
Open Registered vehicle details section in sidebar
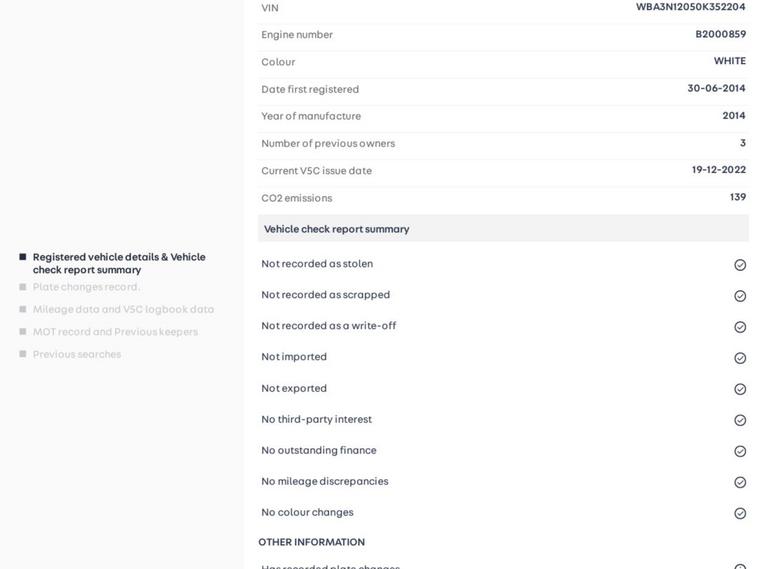118,263
